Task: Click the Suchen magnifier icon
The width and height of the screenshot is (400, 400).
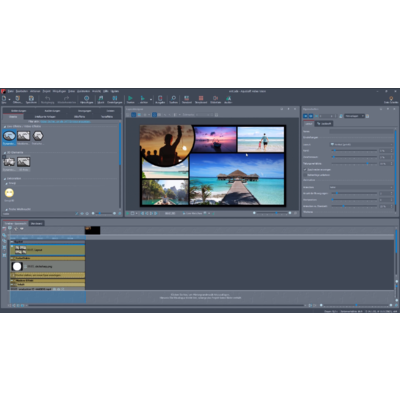Action: click(x=173, y=98)
